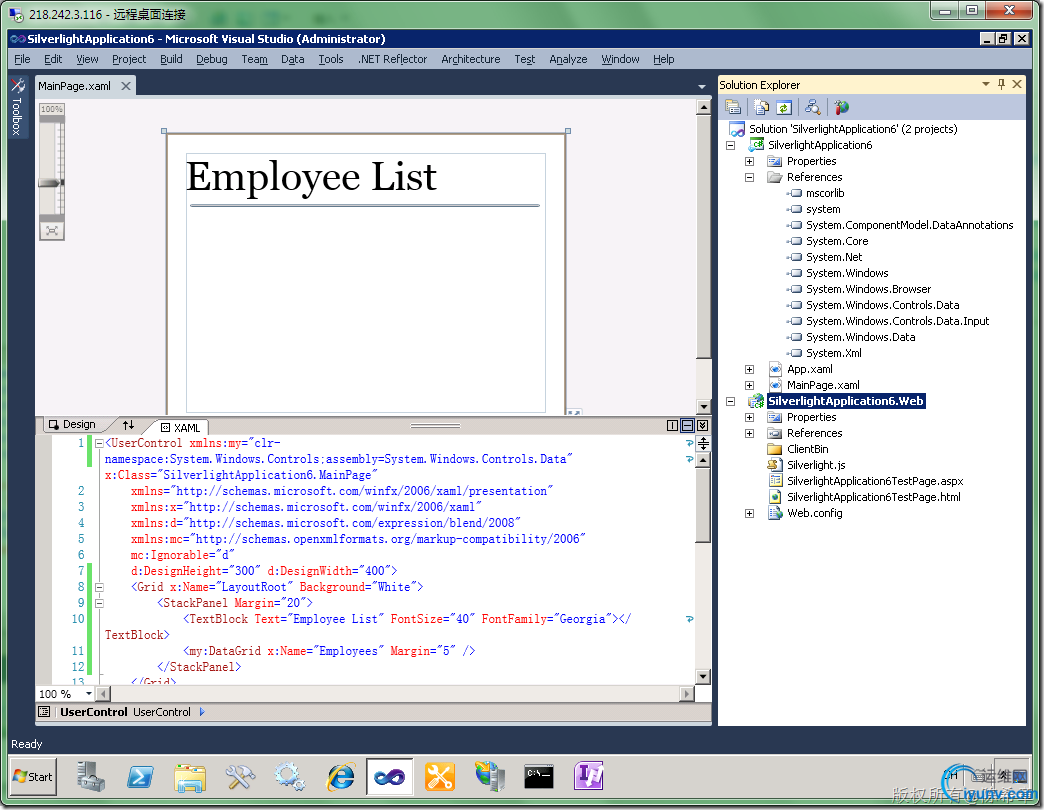Expand the MainPage.xaml node
1044x810 pixels.
pos(749,385)
